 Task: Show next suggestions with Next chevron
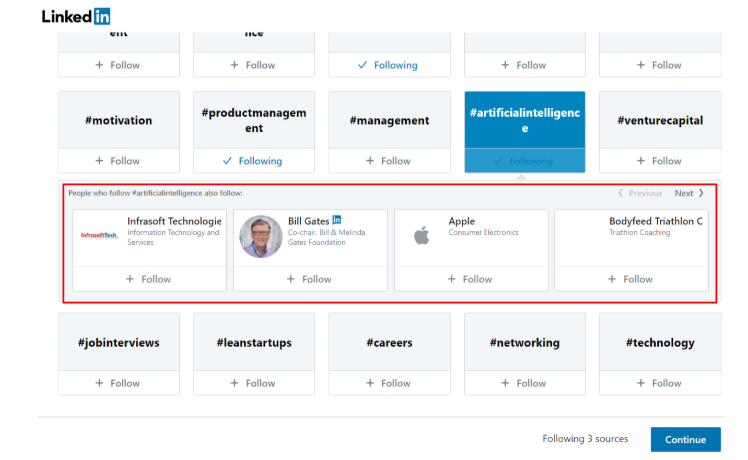click(690, 193)
